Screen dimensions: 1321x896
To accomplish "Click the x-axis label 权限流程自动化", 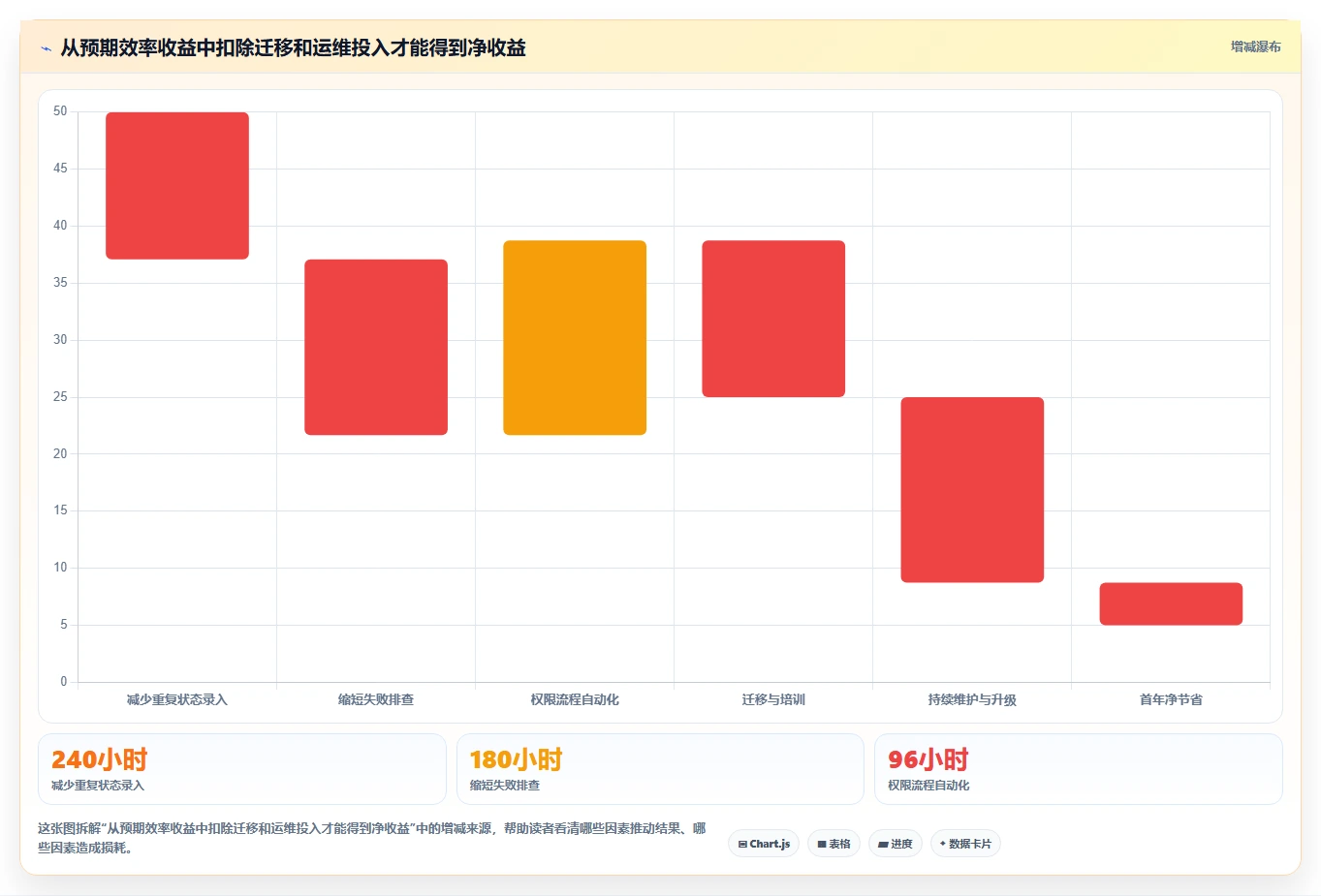I will click(x=575, y=699).
